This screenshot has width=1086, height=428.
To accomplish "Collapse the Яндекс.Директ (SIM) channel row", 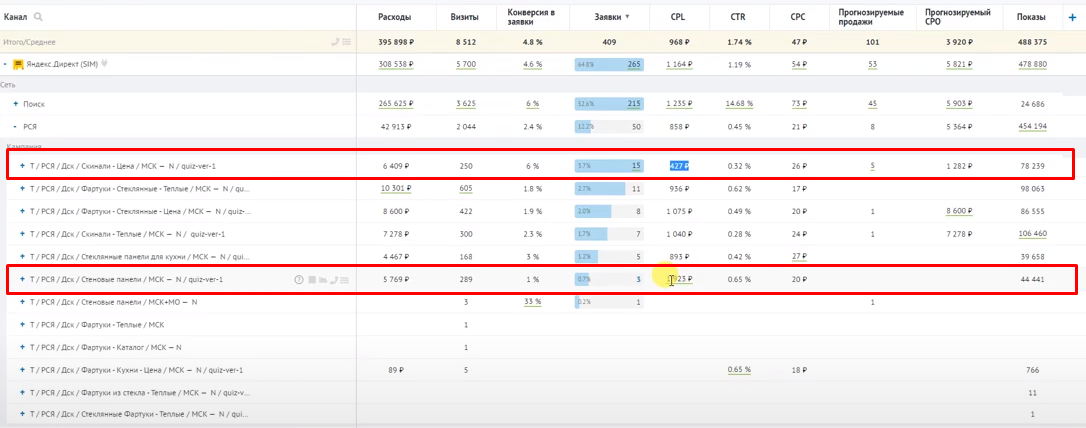I will coord(6,64).
